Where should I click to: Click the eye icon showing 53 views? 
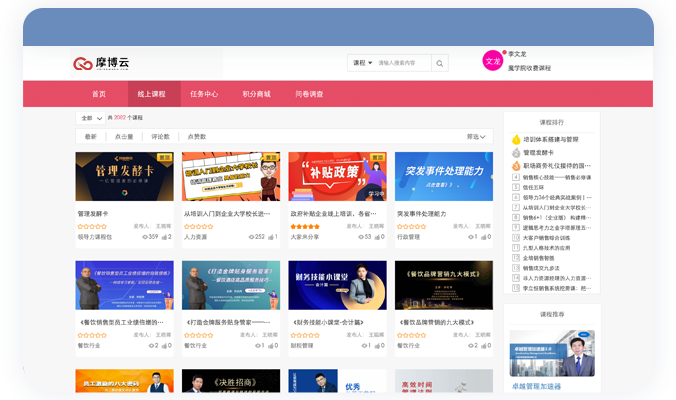point(361,237)
